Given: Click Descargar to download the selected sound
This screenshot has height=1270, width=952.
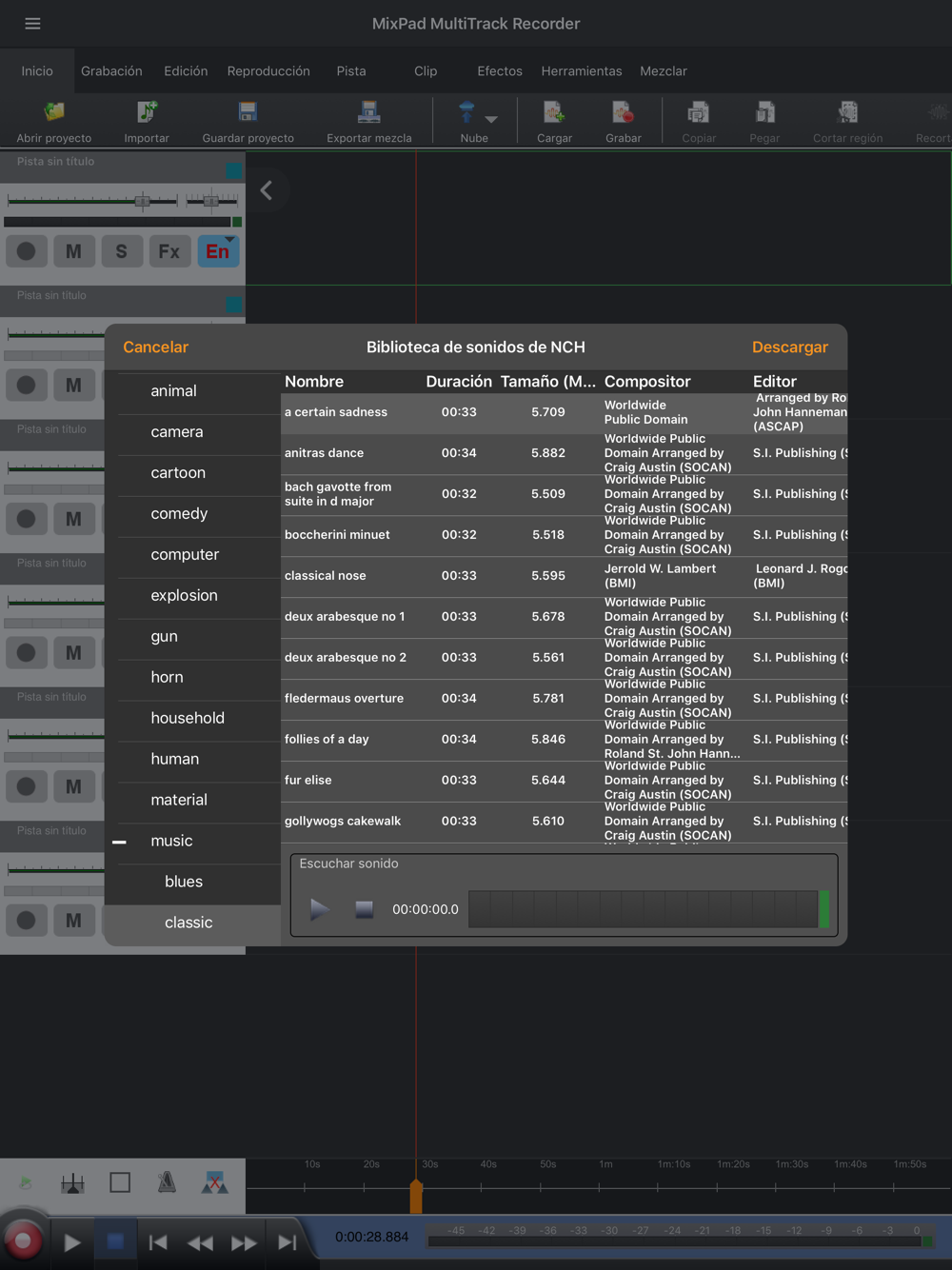Looking at the screenshot, I should point(789,347).
